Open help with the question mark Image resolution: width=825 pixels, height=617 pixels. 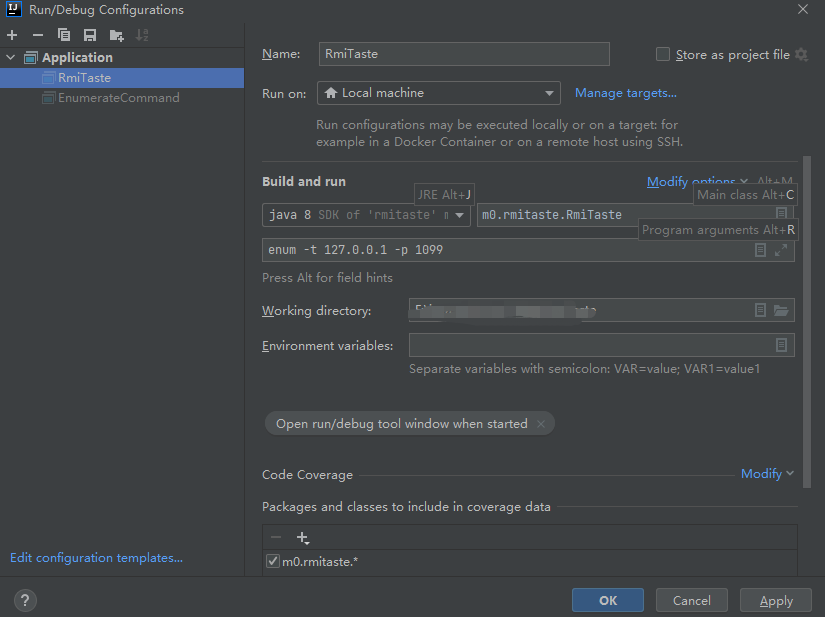[x=25, y=600]
